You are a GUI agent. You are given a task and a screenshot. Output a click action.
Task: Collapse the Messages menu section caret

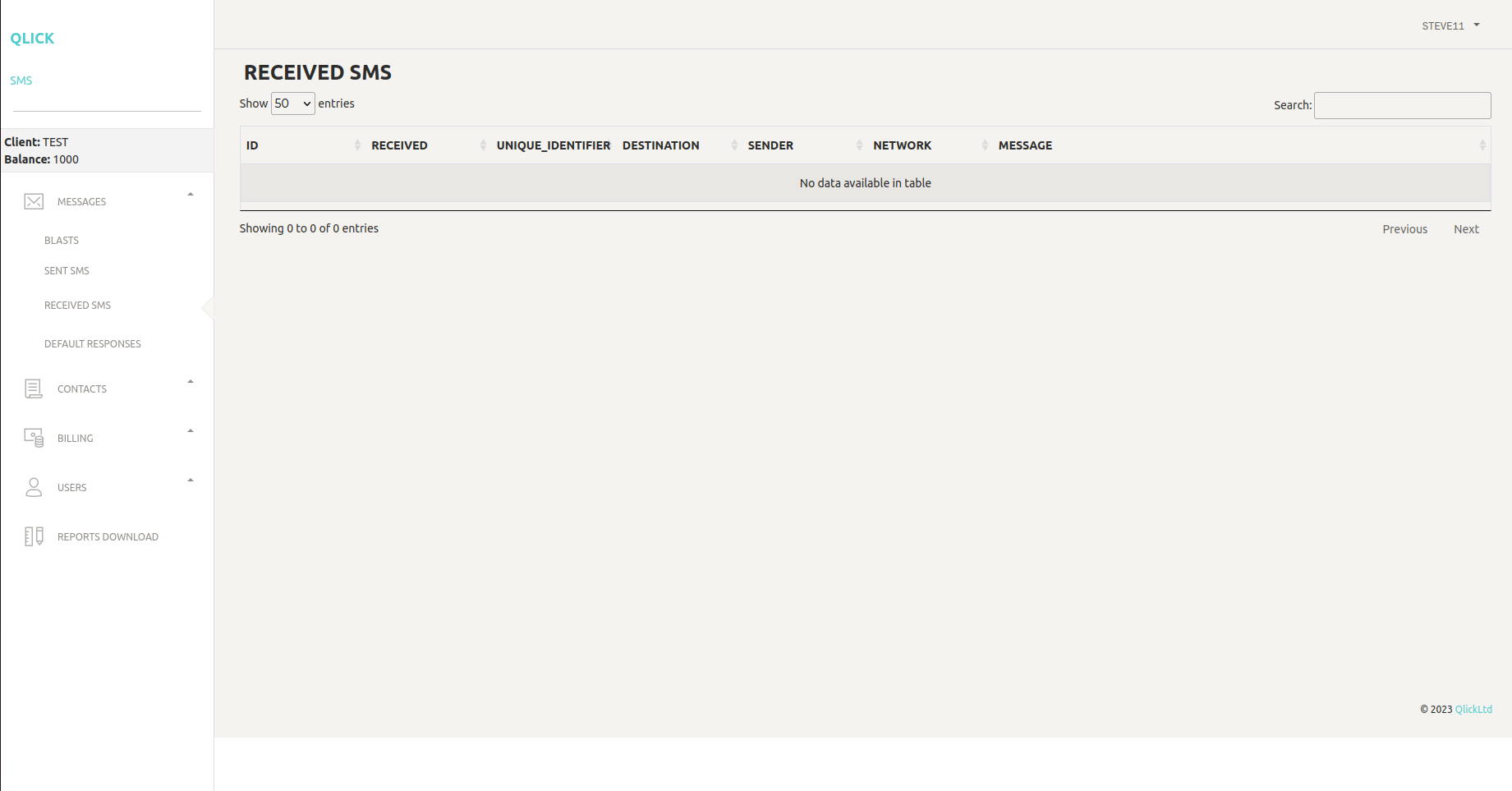pos(191,195)
